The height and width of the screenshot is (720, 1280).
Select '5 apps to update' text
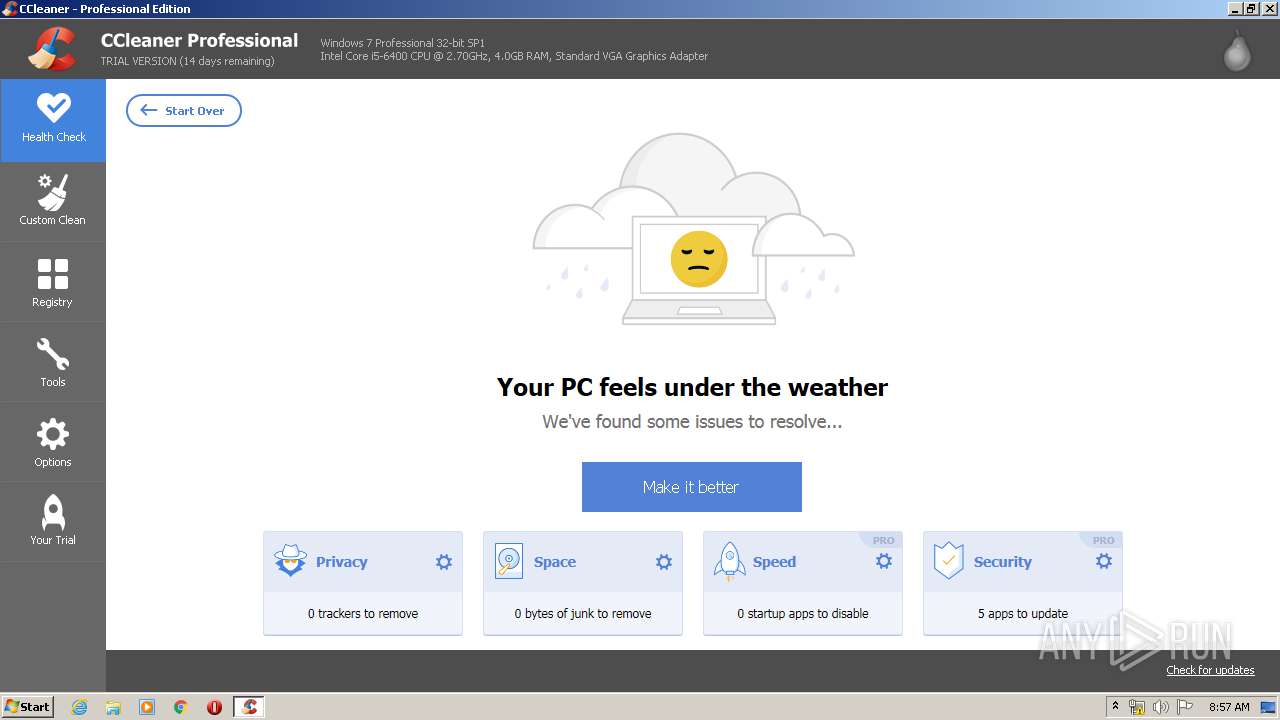(1023, 614)
